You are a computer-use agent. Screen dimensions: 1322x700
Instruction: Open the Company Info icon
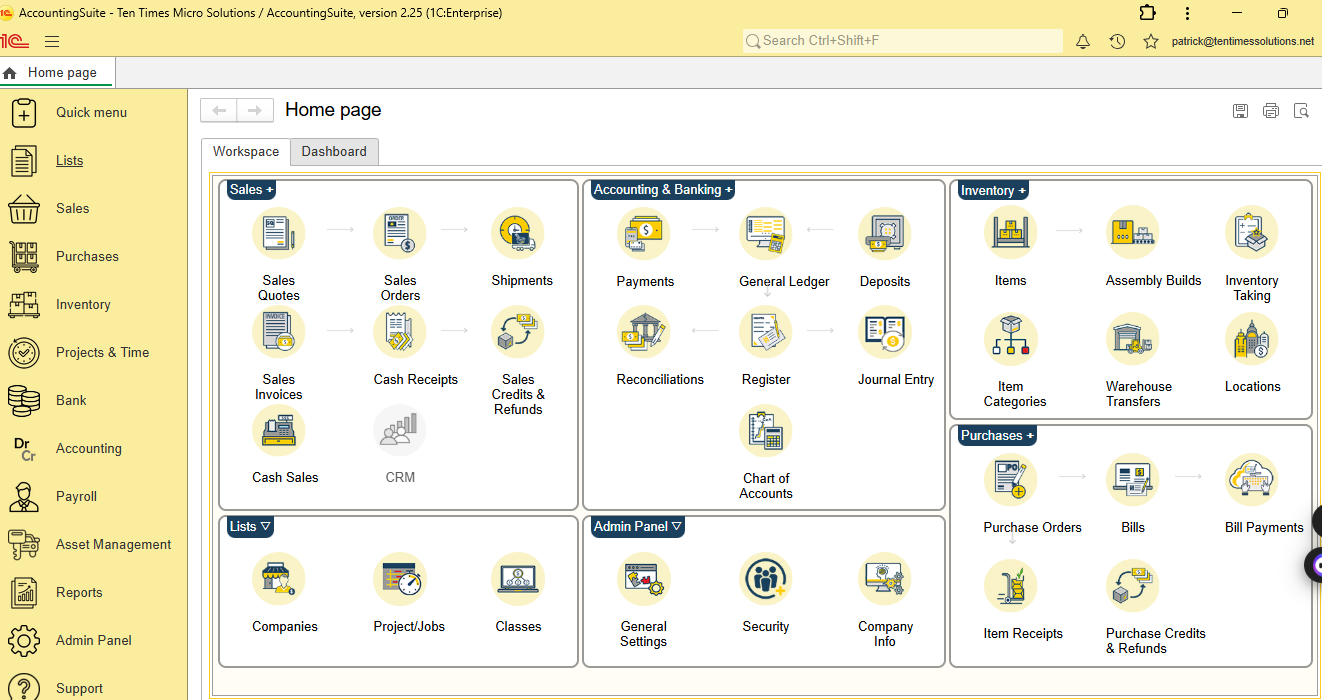(885, 579)
